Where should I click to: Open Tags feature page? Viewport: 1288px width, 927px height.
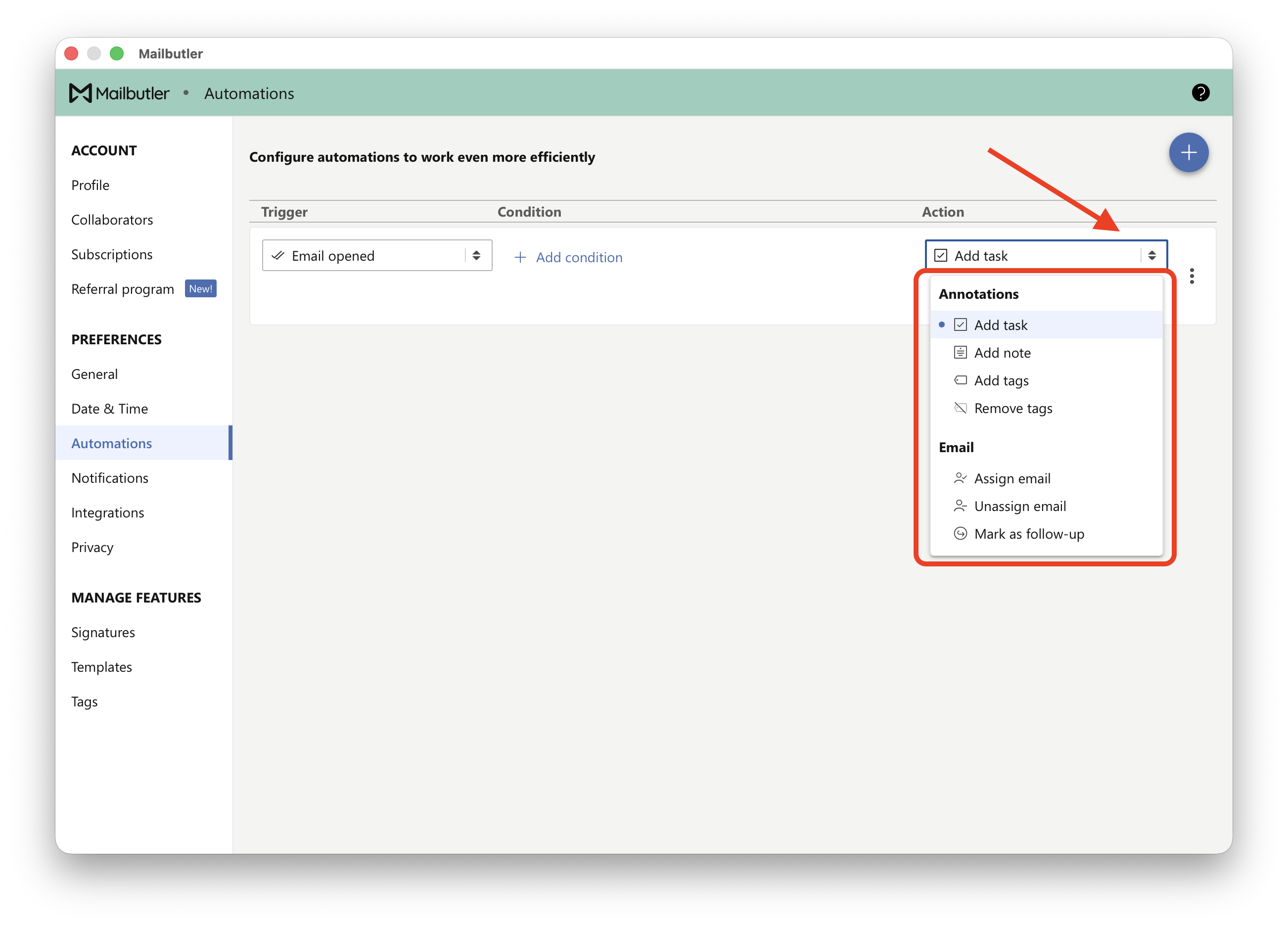[84, 701]
